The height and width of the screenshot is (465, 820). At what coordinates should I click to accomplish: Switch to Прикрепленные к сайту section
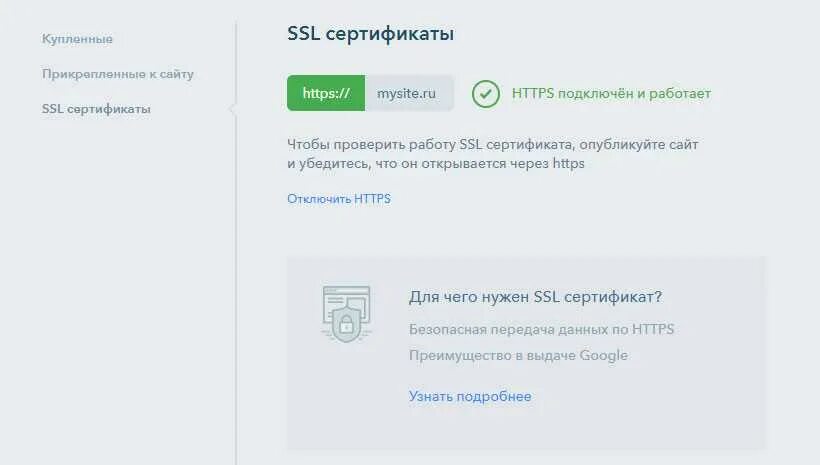118,74
